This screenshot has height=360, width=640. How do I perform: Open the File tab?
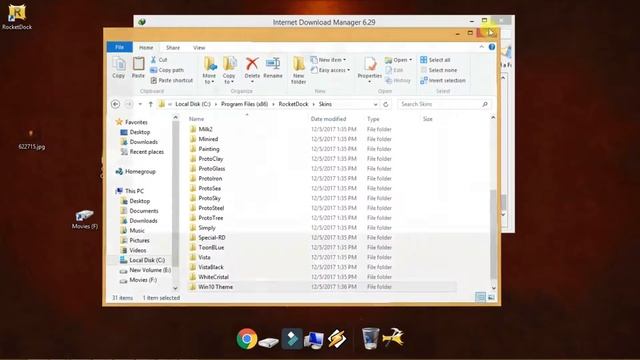119,47
